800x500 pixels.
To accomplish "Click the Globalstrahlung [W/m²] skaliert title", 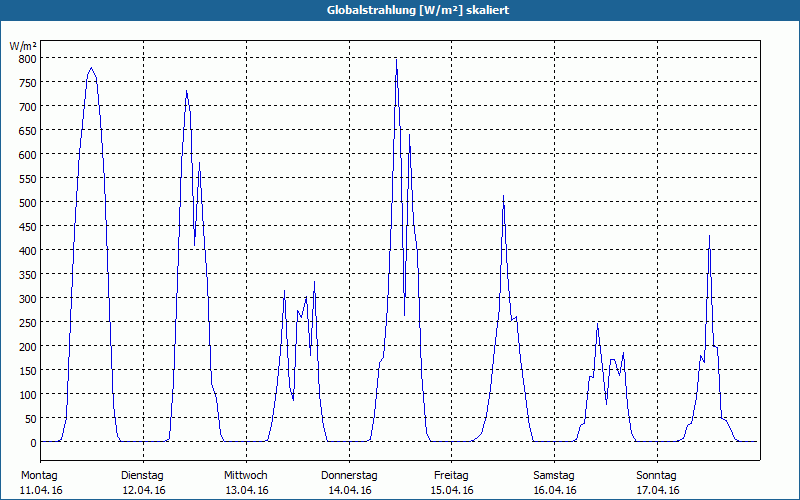I will [x=417, y=10].
